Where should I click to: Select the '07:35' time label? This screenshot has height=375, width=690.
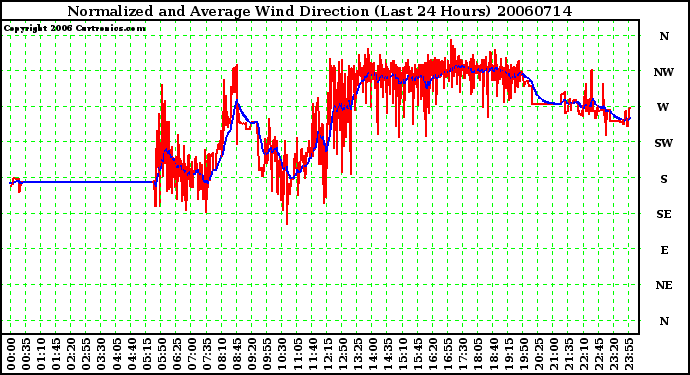pyautogui.click(x=207, y=354)
